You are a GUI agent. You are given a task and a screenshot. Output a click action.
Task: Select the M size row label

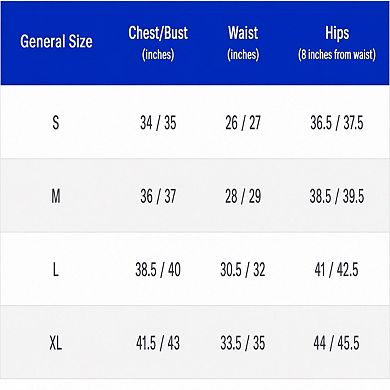56,196
